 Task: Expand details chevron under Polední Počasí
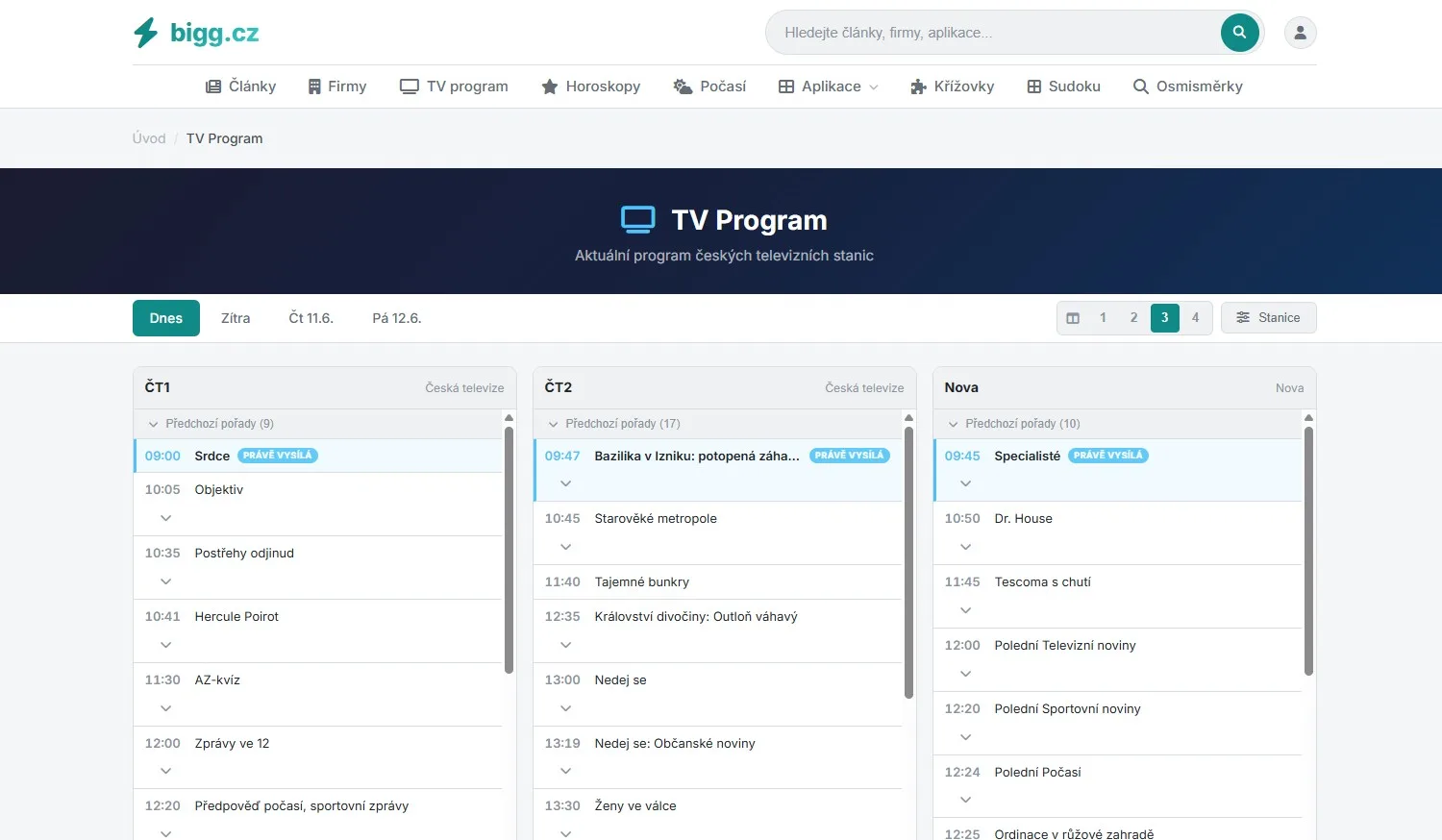tap(966, 800)
